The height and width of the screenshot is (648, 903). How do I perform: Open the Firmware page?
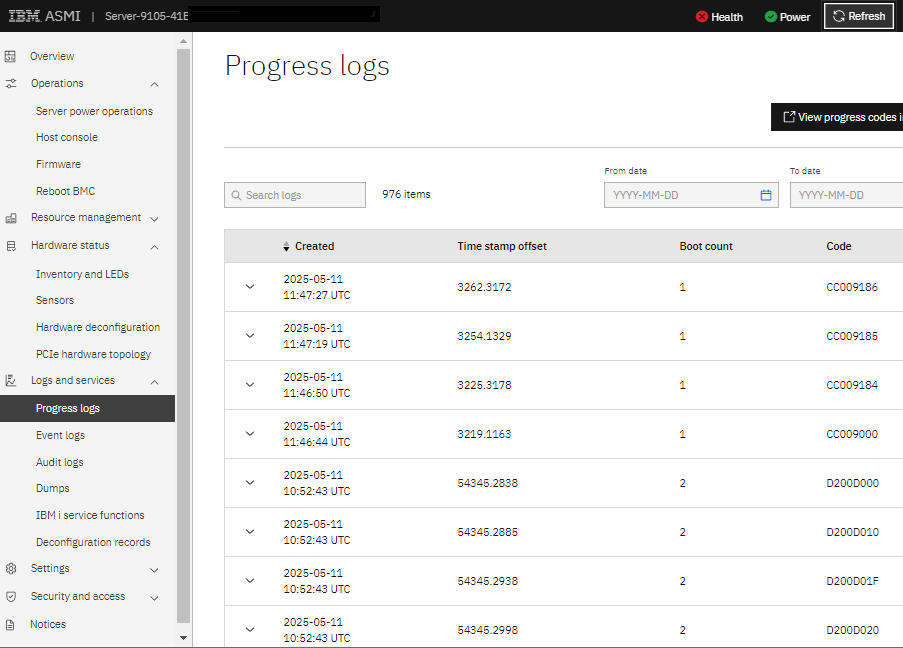[x=58, y=164]
